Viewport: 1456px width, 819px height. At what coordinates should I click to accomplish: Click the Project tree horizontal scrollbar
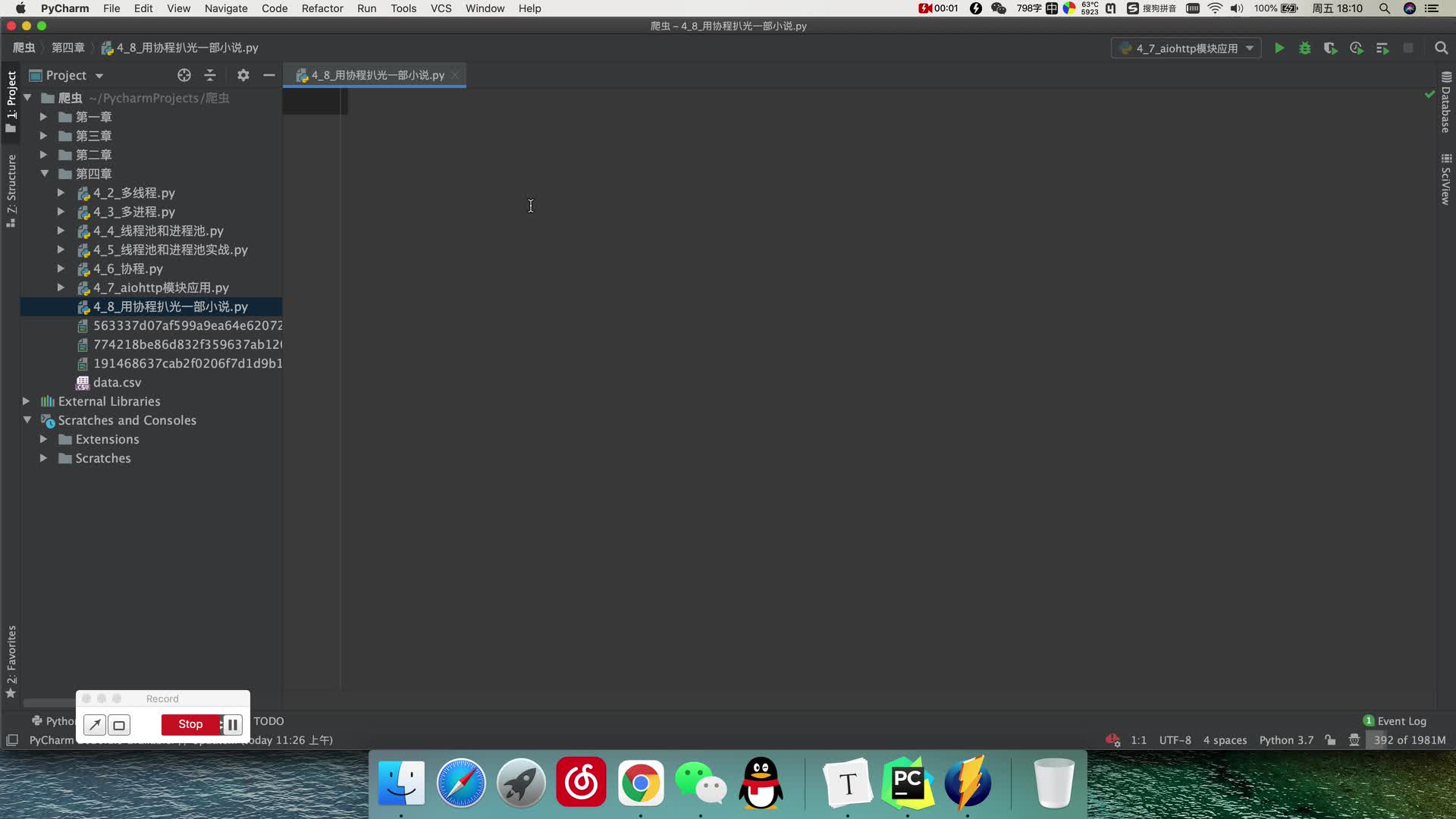[49, 702]
